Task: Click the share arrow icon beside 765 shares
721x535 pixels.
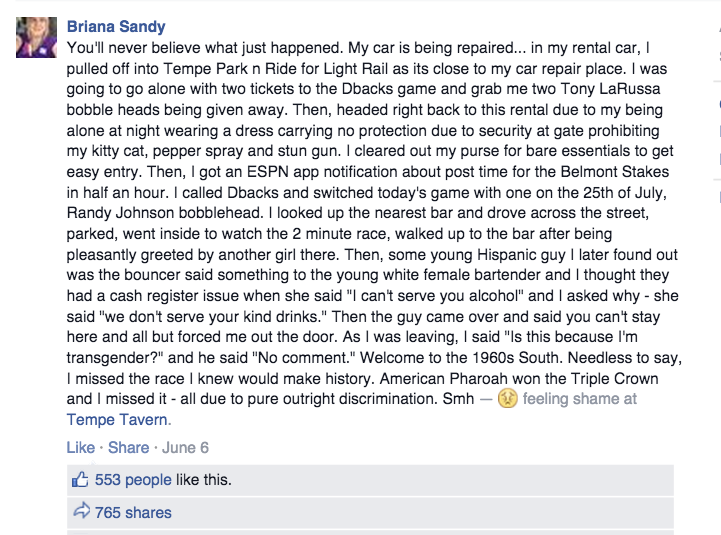Action: pos(82,512)
